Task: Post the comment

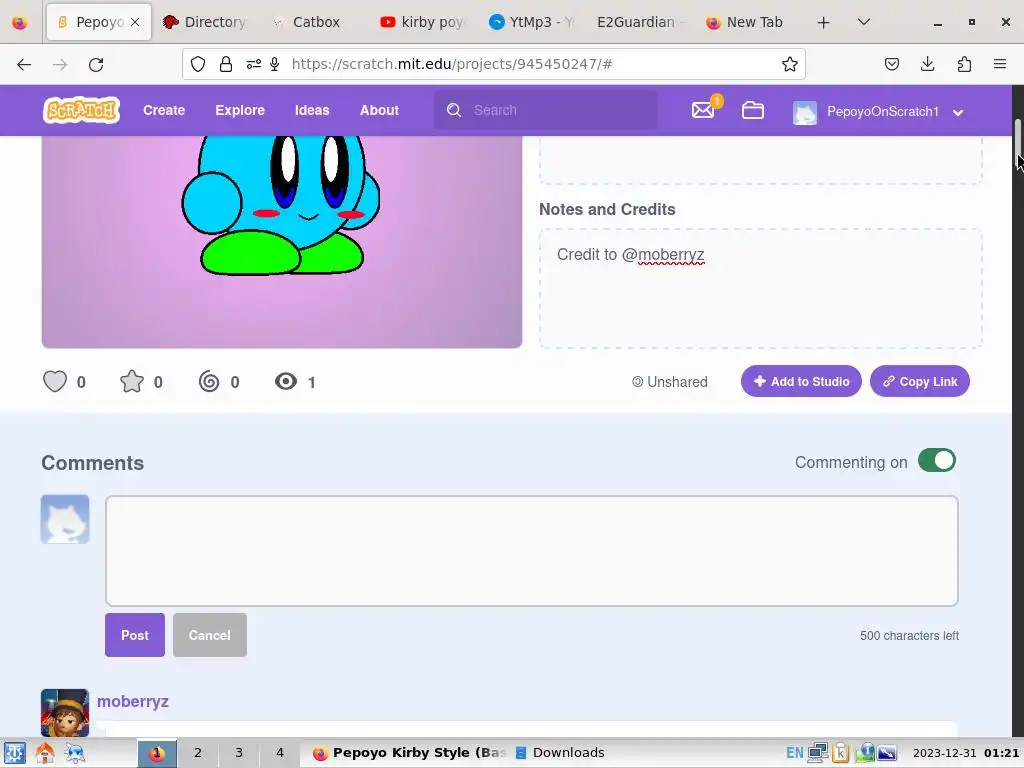Action: pyautogui.click(x=135, y=635)
